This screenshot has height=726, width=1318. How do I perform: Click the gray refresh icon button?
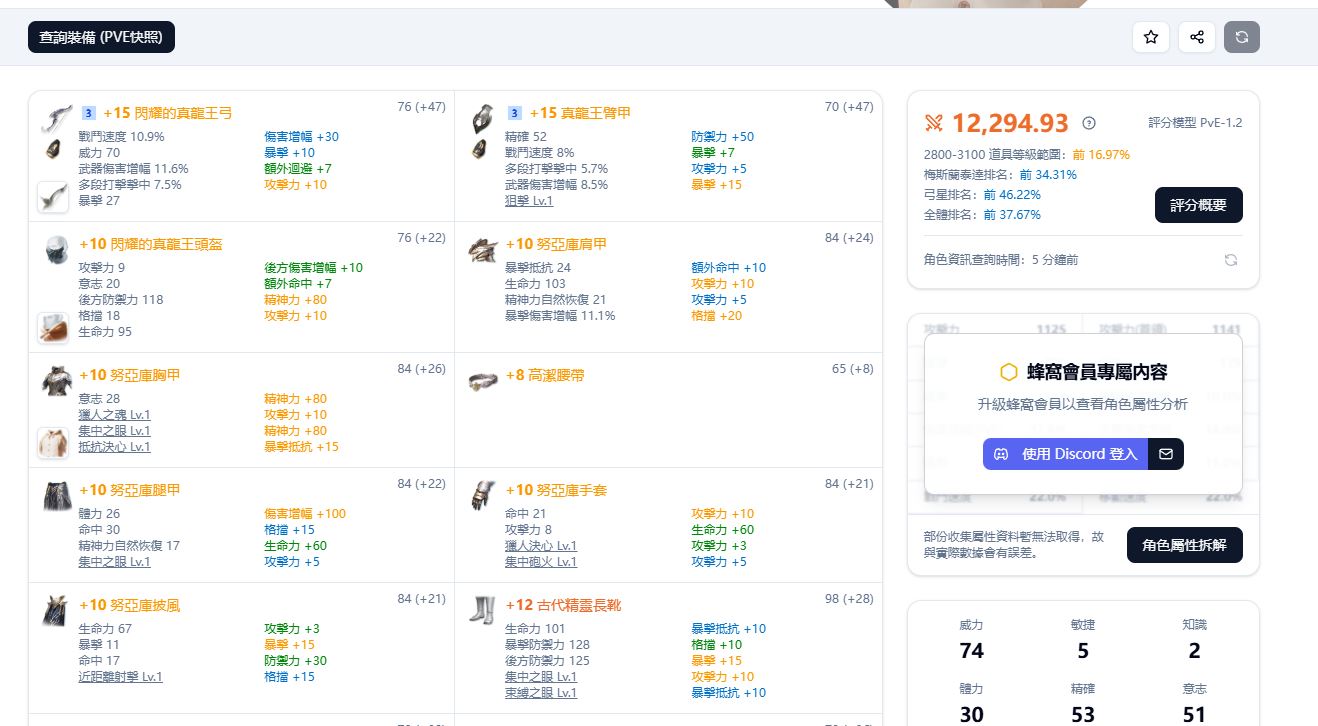click(x=1241, y=37)
